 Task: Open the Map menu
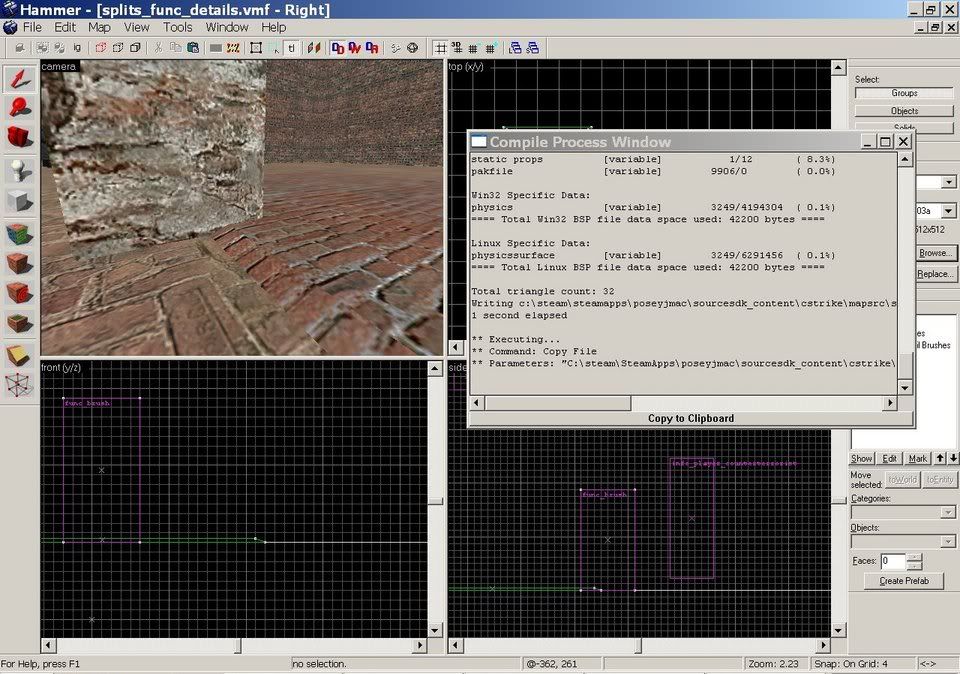99,27
